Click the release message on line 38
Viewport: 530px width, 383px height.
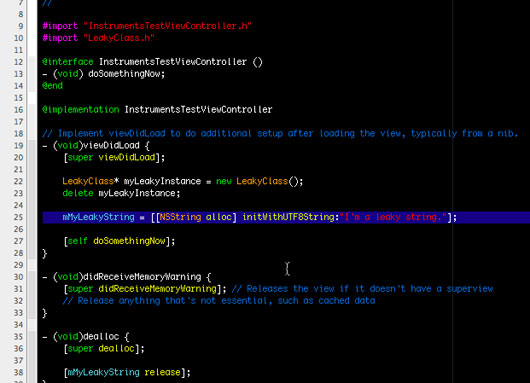[162, 373]
